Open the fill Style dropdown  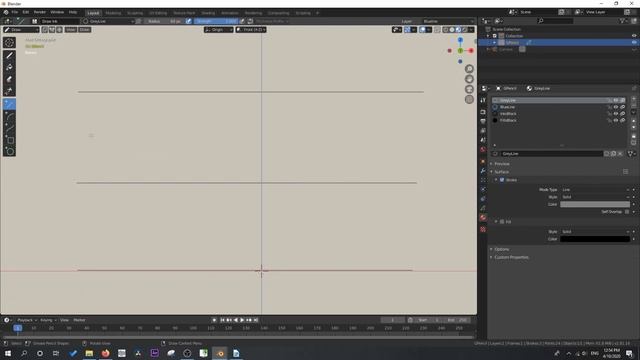[596, 232]
